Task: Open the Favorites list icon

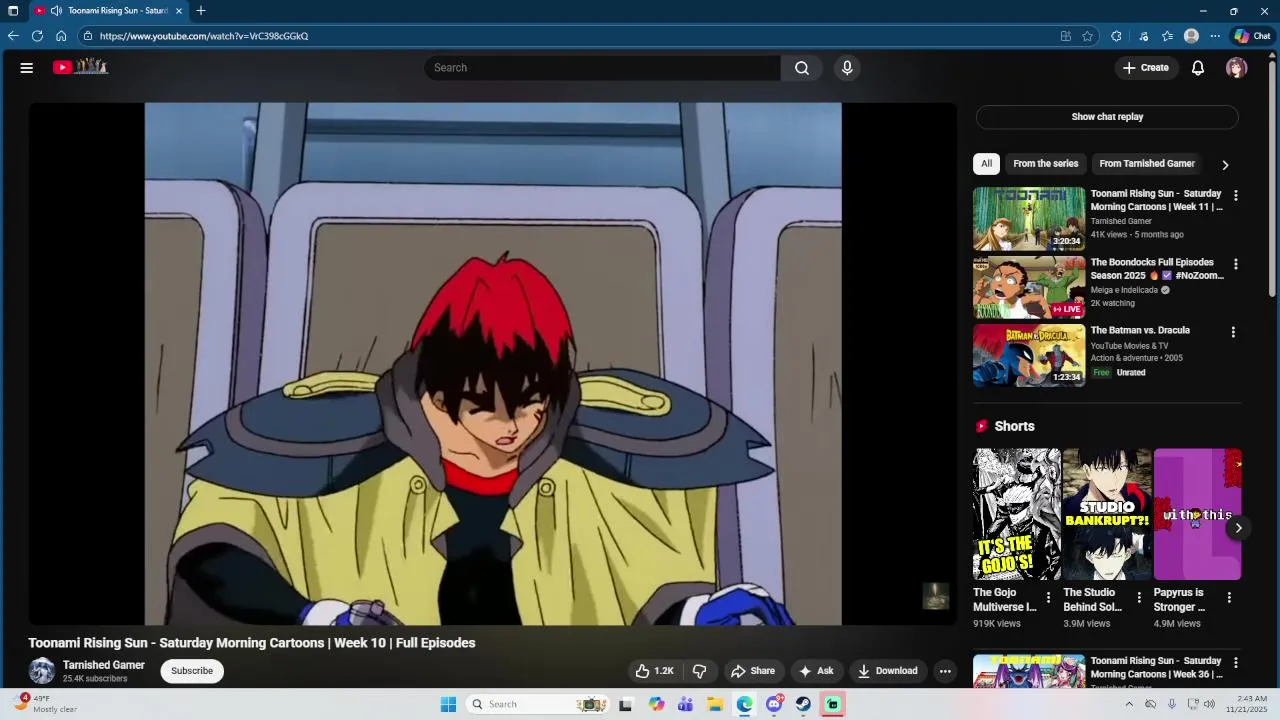Action: [x=1167, y=36]
